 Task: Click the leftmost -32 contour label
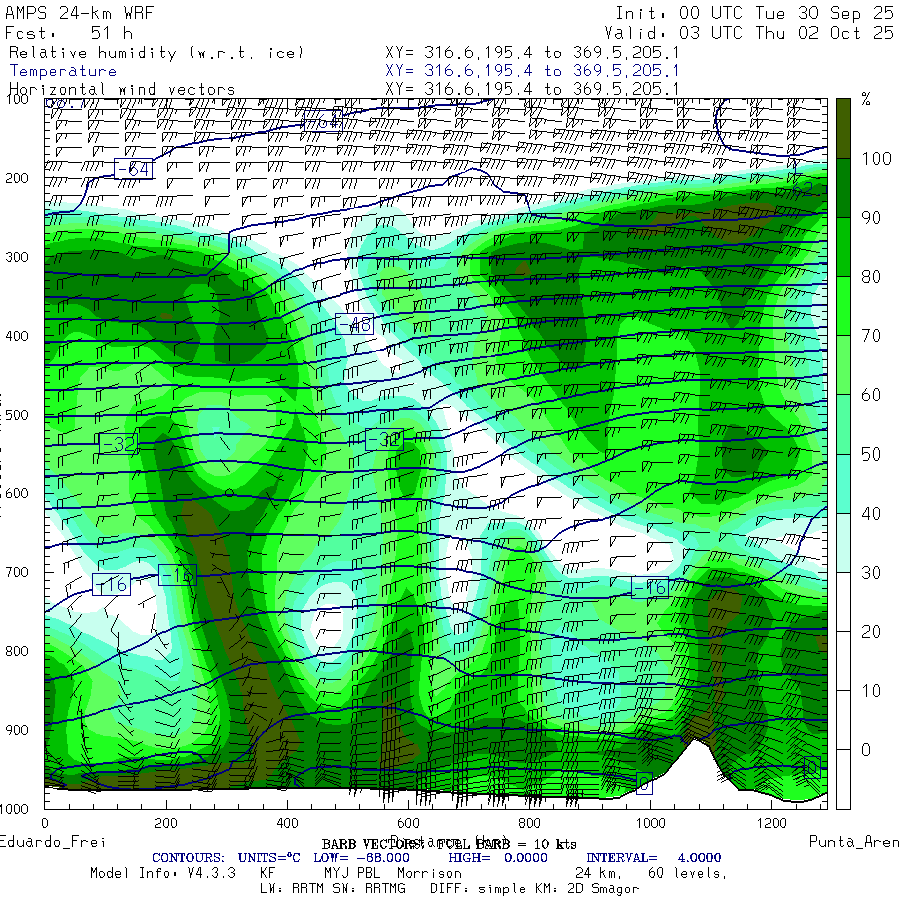tap(117, 444)
